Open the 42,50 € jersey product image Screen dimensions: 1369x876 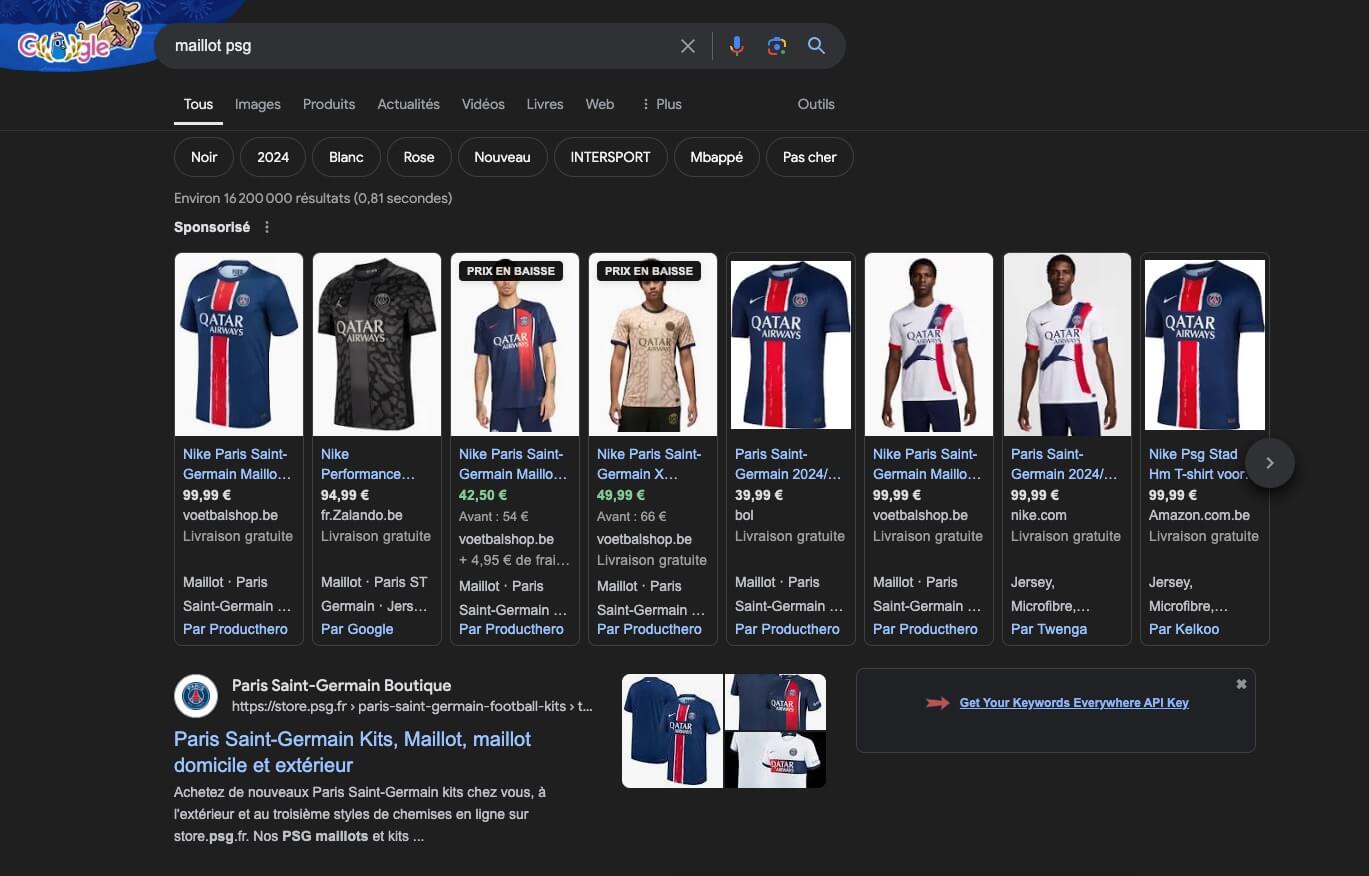(515, 344)
